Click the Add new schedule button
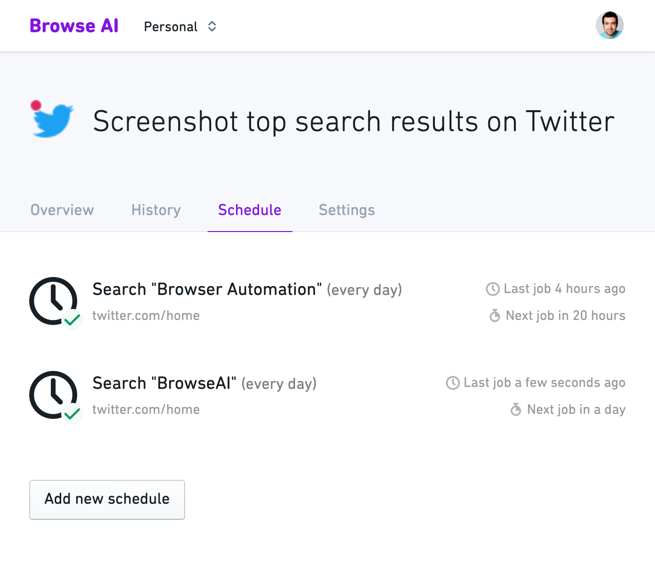The image size is (655, 570). click(107, 499)
